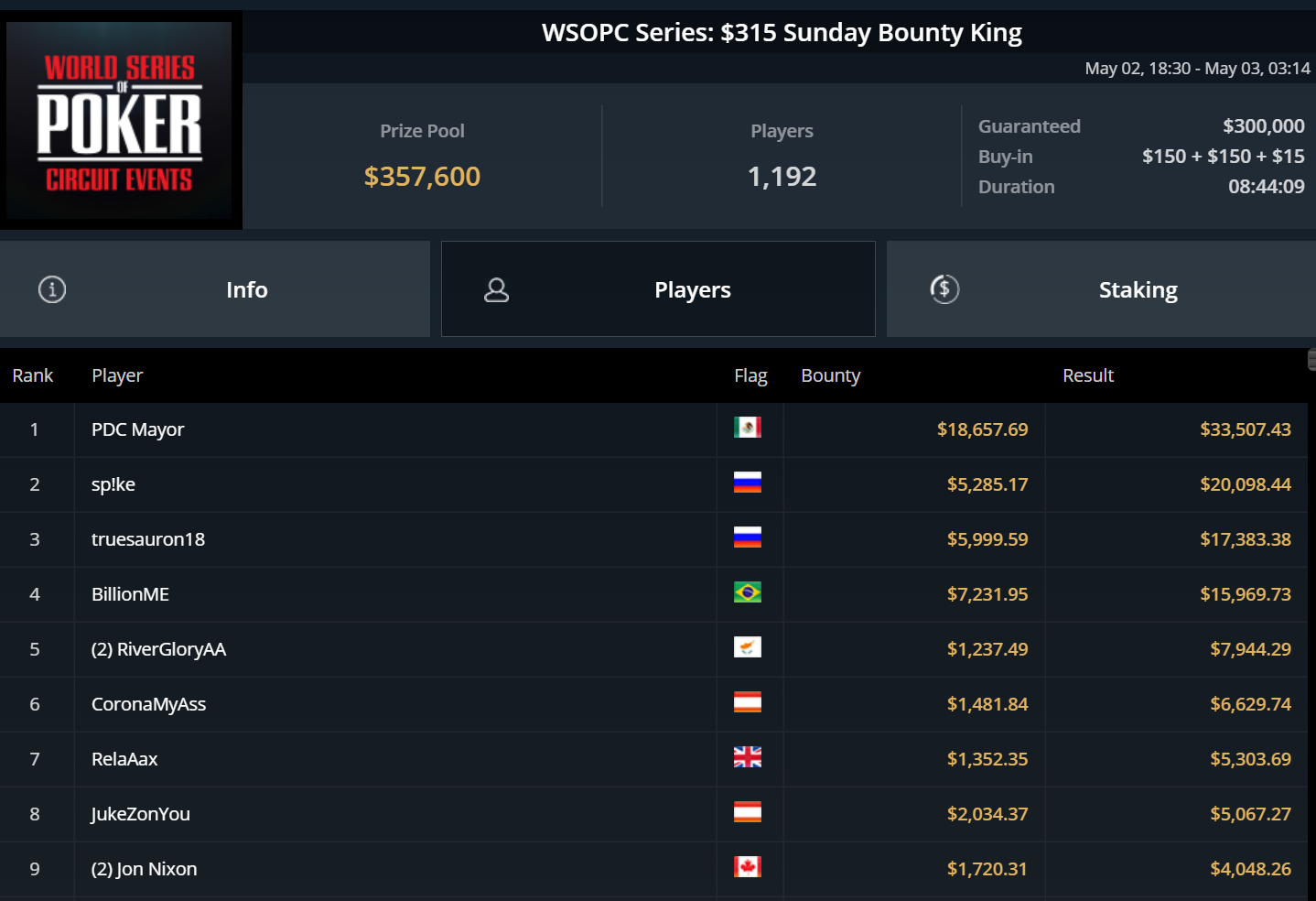Click the Player column header
This screenshot has height=901, width=1316.
(117, 375)
